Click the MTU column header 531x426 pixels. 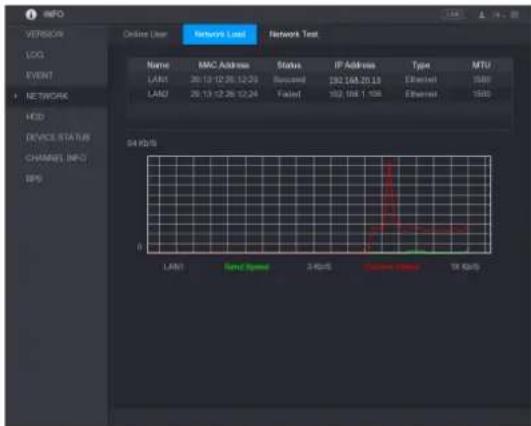coord(481,65)
